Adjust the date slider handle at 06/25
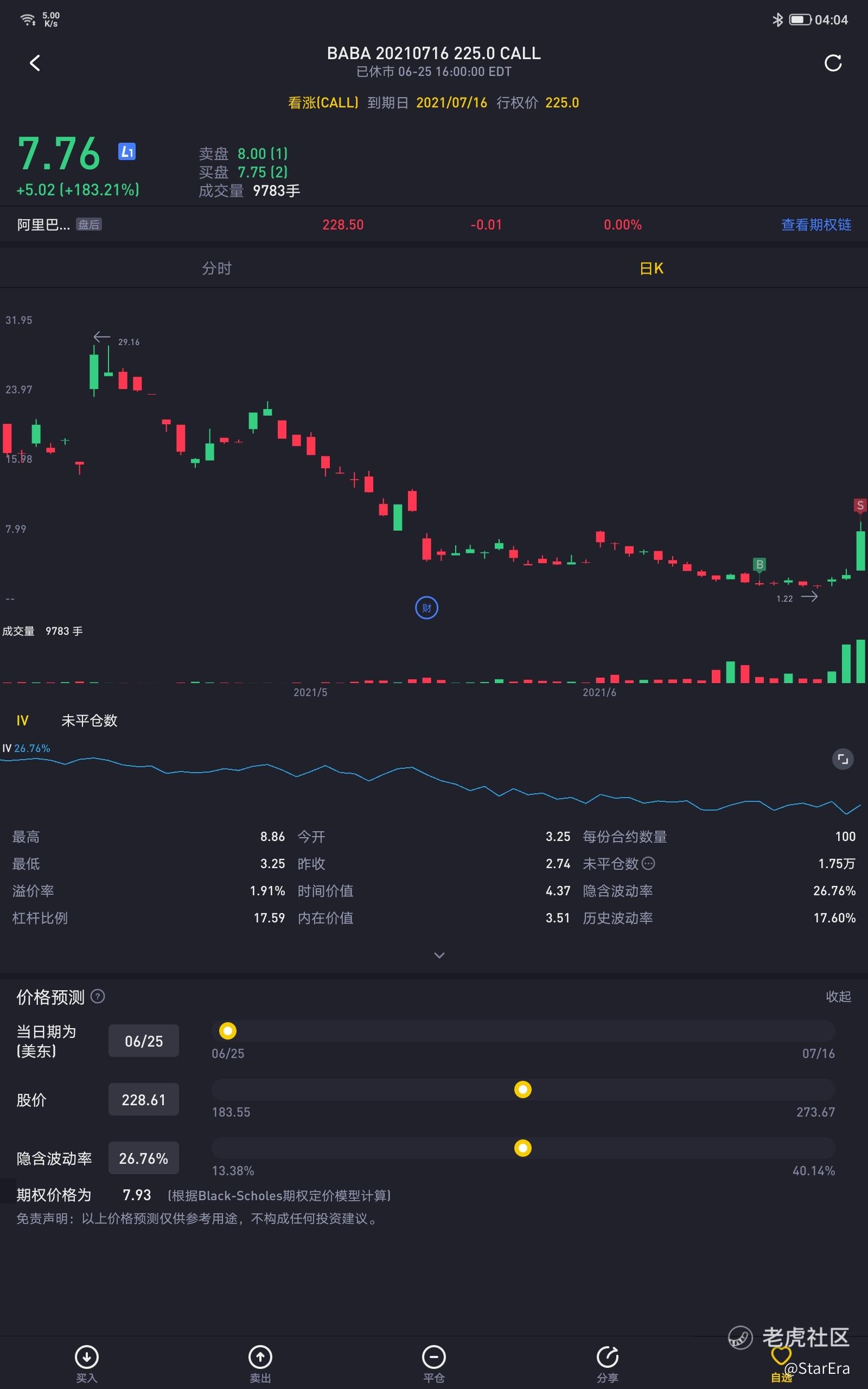Viewport: 868px width, 1389px height. coord(228,1031)
